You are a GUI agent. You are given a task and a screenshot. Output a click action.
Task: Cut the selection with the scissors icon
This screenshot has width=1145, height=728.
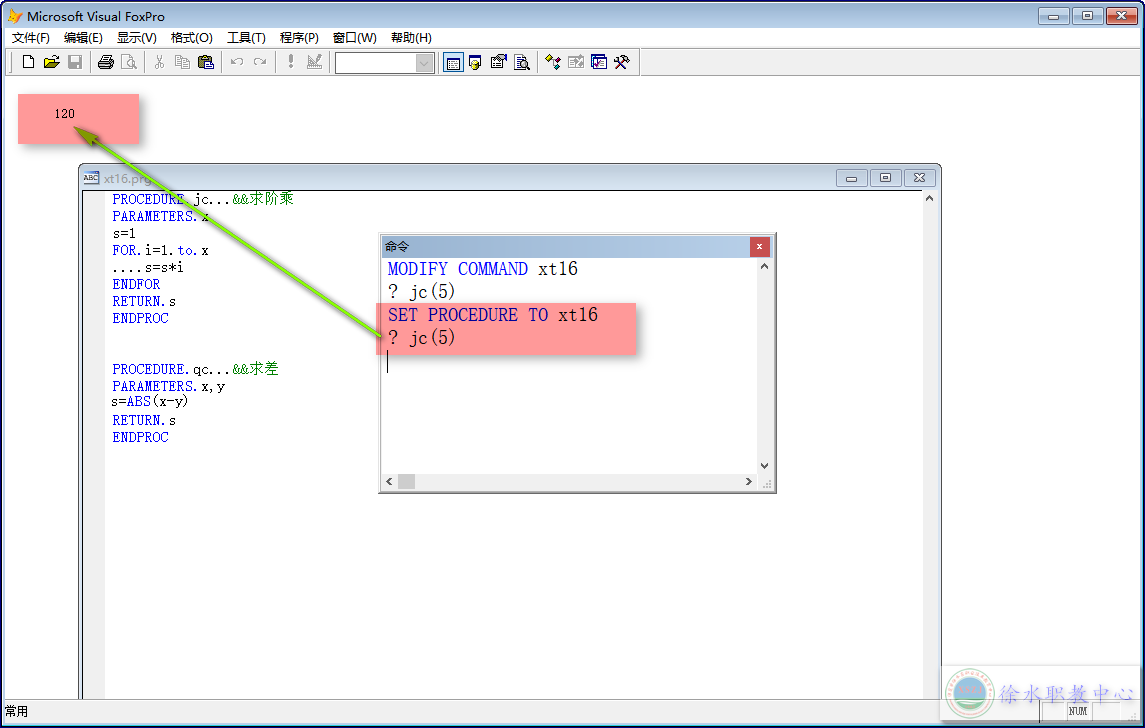[159, 62]
